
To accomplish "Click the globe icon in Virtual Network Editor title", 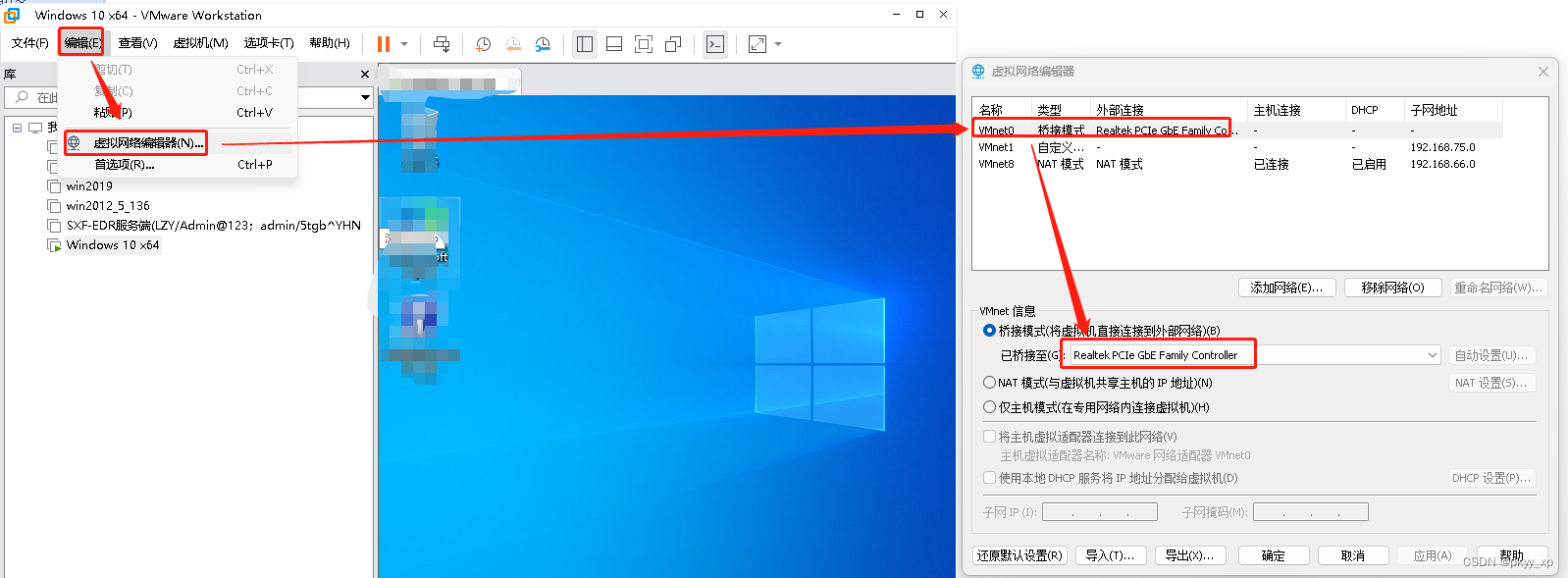I will click(x=978, y=72).
